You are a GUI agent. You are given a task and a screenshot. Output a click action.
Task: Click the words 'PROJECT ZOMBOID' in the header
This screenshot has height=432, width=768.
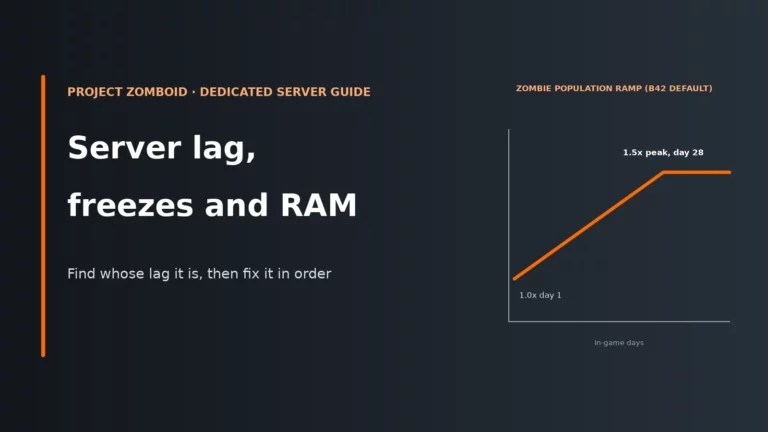pyautogui.click(x=127, y=92)
